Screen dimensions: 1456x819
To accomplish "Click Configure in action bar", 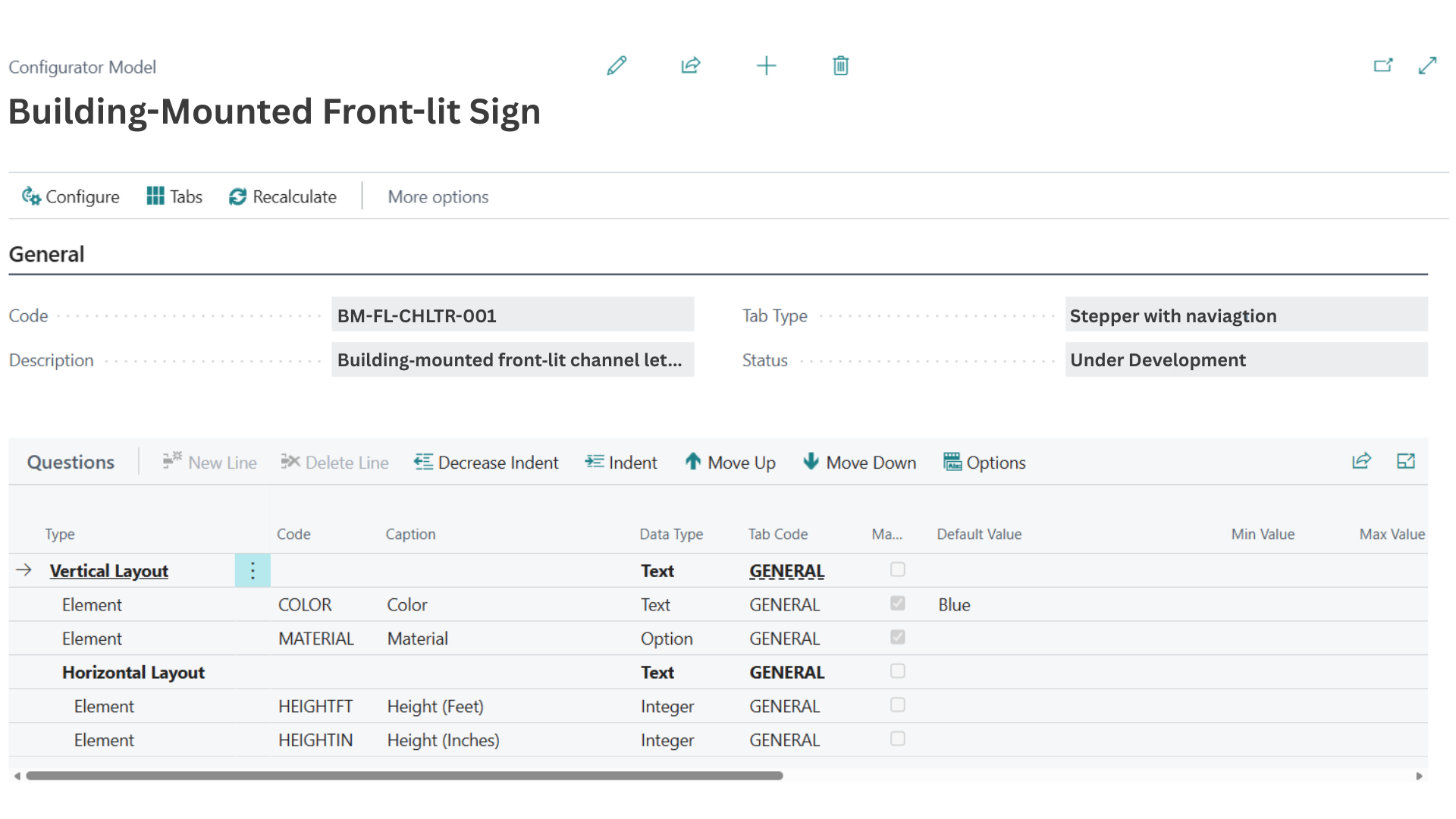I will tap(71, 197).
